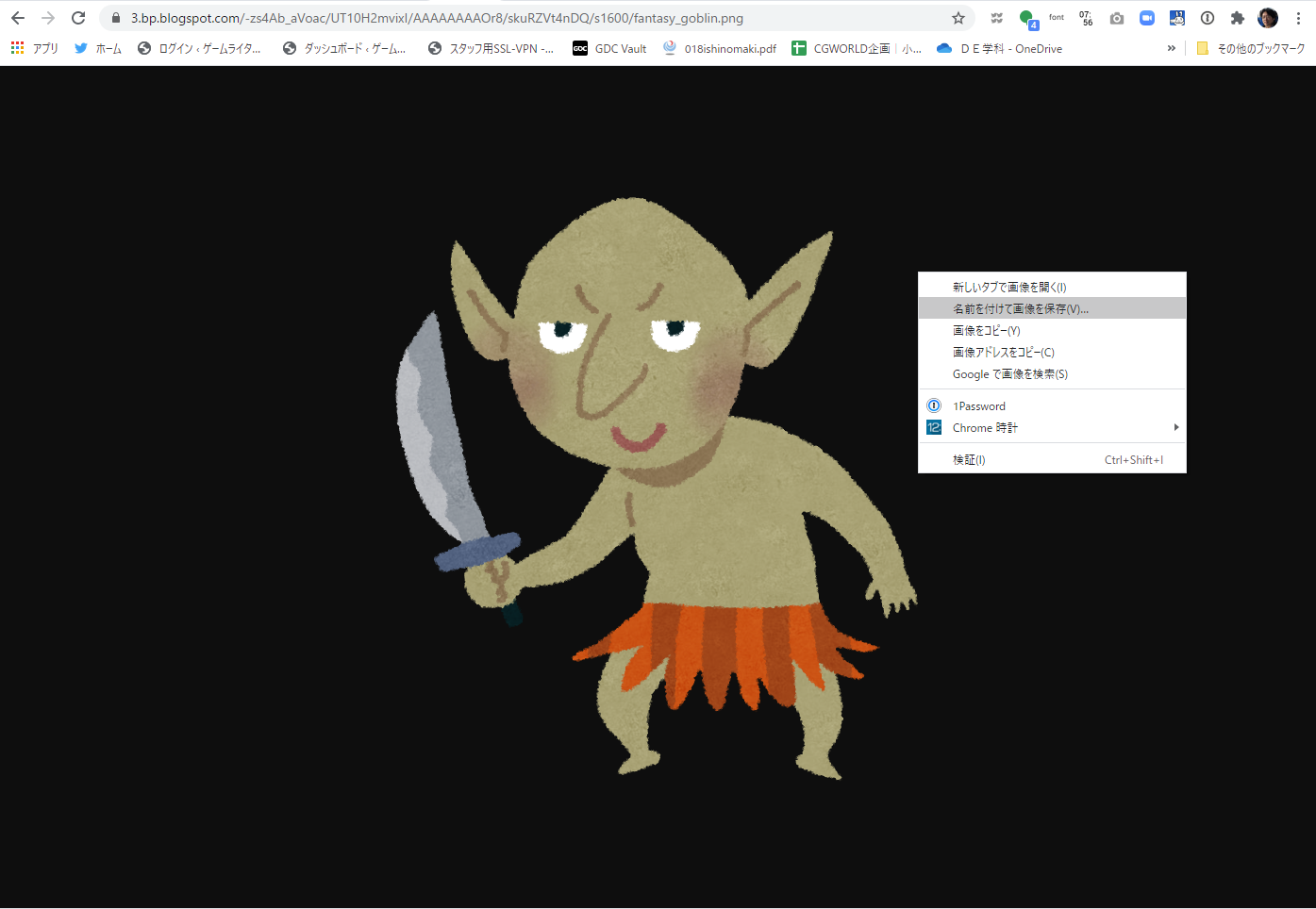The image size is (1316, 909).
Task: Choose 名前を付けて画像を保存 menu entry
Action: (1052, 308)
